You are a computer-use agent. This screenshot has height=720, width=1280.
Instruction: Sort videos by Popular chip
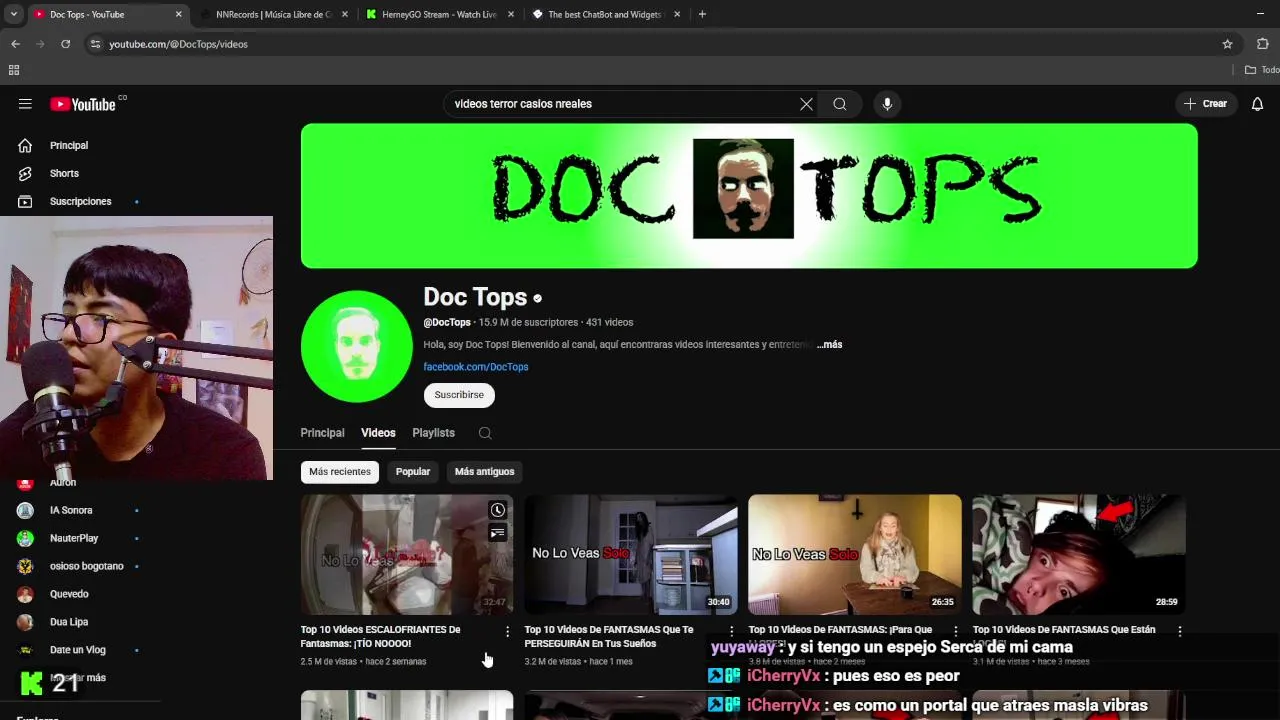click(413, 472)
